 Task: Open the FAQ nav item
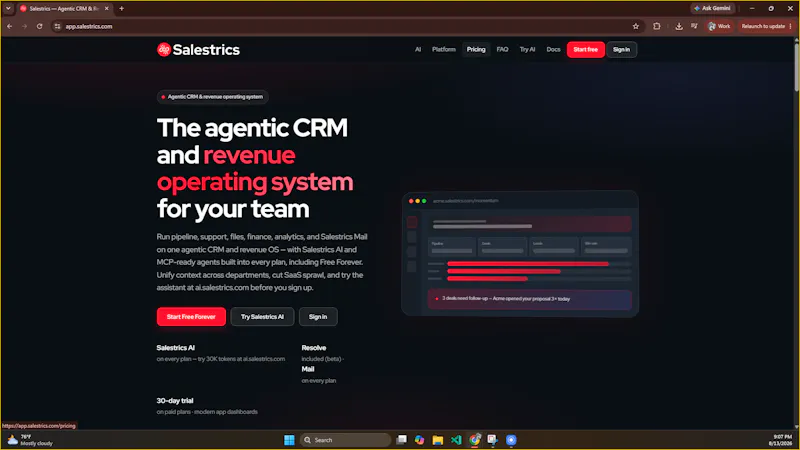click(503, 49)
